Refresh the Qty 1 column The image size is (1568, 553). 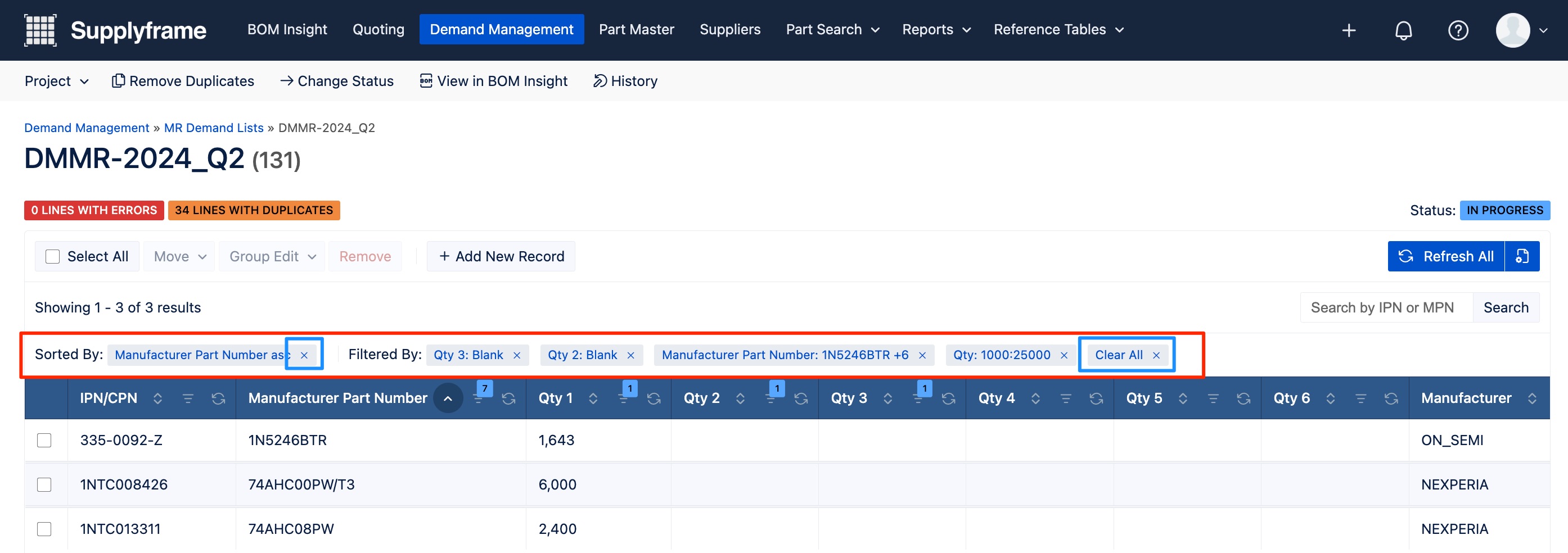coord(654,398)
